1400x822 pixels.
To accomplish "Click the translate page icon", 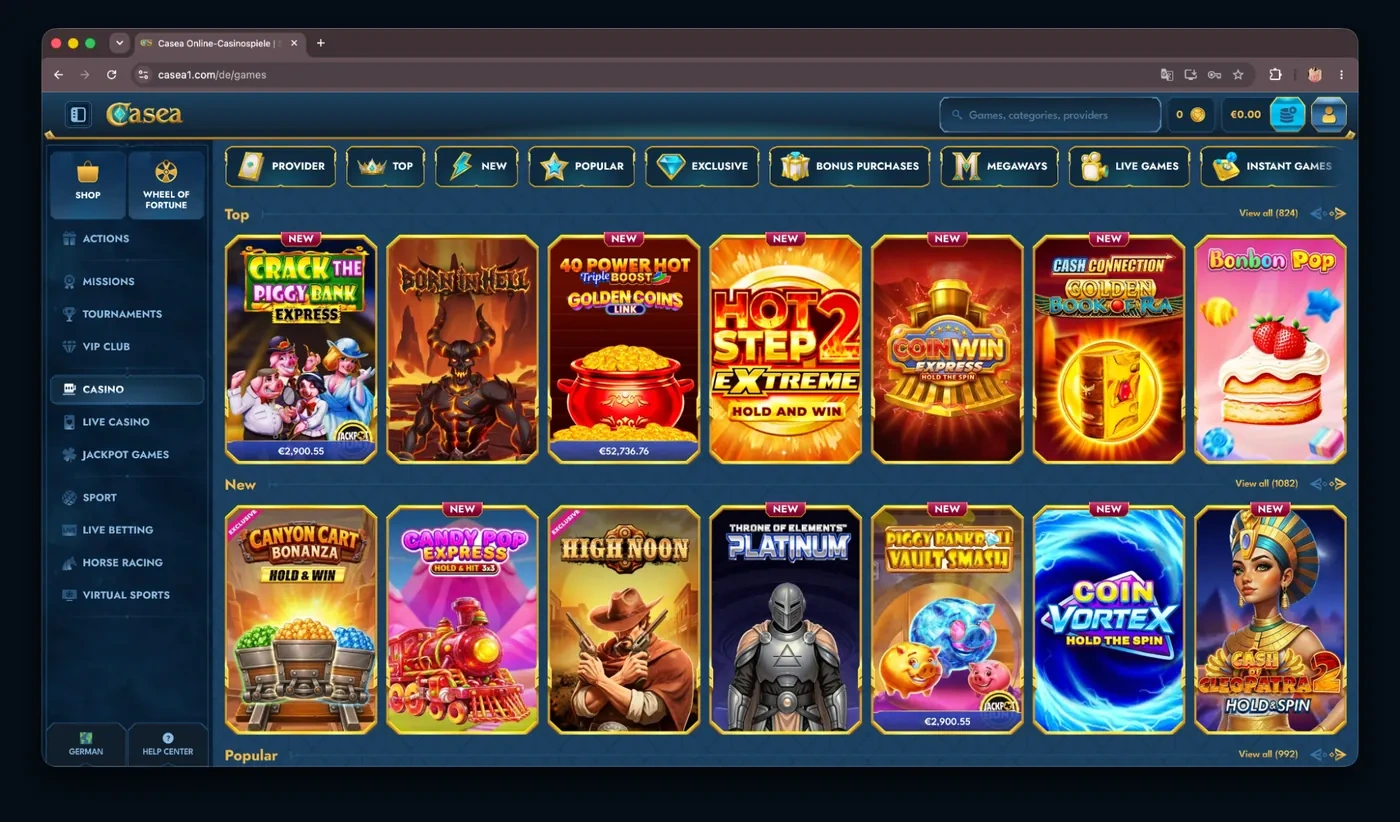I will tap(1166, 74).
